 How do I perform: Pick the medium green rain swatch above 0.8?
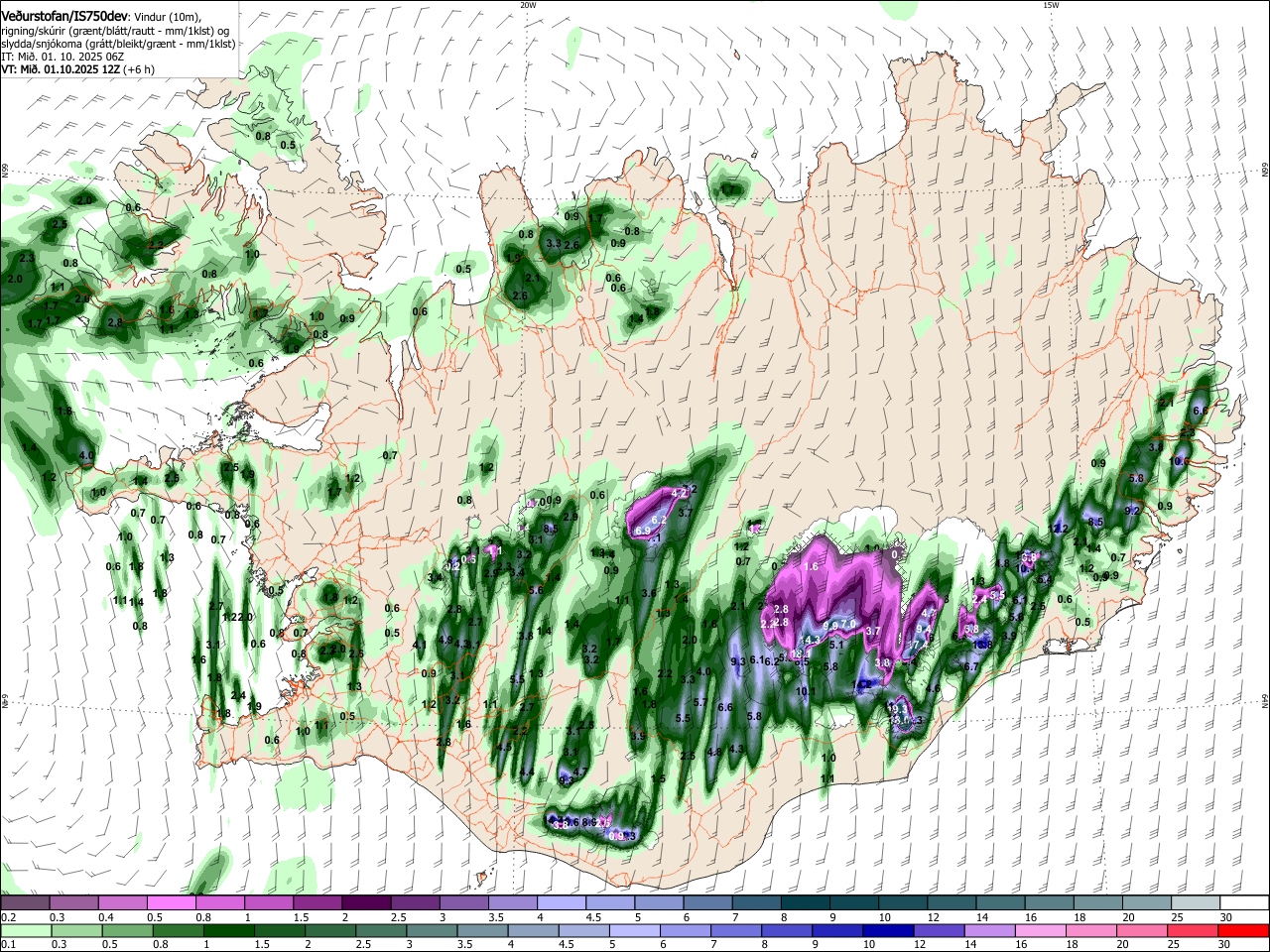[179, 930]
